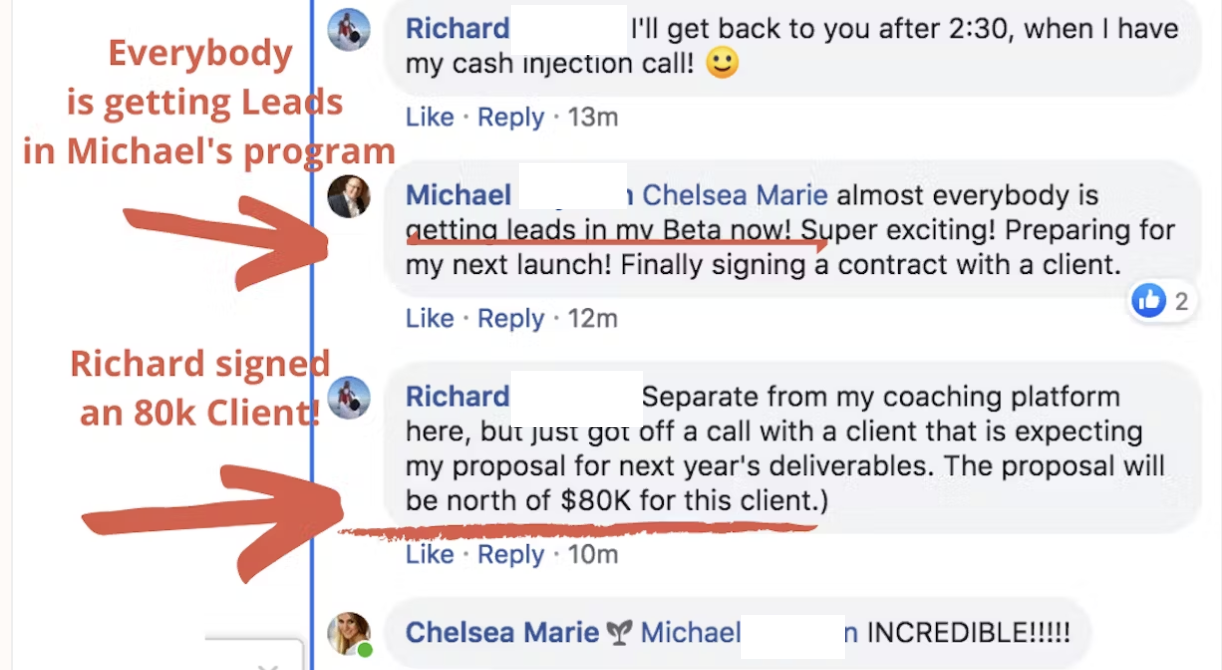The width and height of the screenshot is (1222, 670).
Task: Open the Chelsea Marie mention in Michael's comment
Action: pyautogui.click(x=734, y=195)
